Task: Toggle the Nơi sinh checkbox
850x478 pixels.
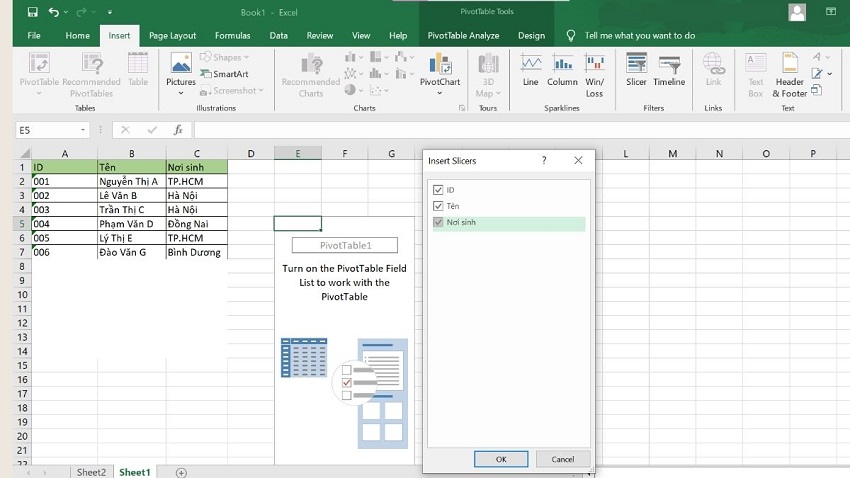Action: (x=437, y=222)
